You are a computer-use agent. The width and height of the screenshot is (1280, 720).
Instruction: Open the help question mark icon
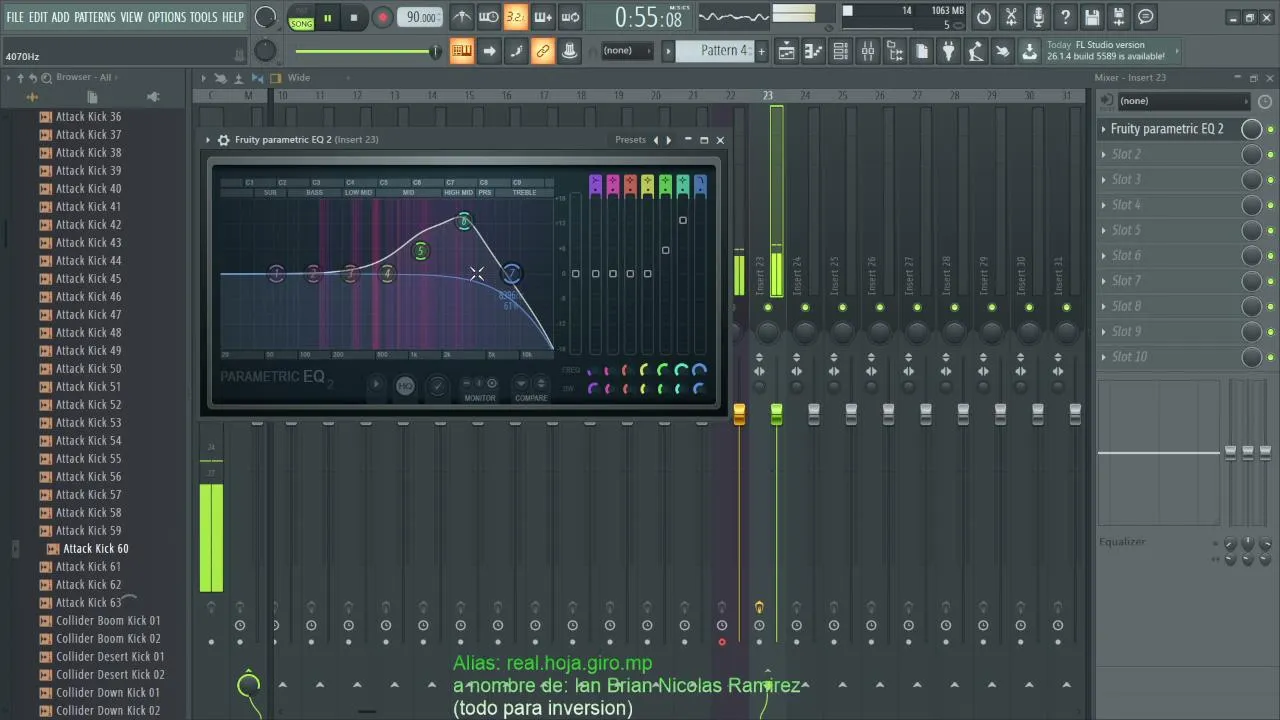point(1065,17)
